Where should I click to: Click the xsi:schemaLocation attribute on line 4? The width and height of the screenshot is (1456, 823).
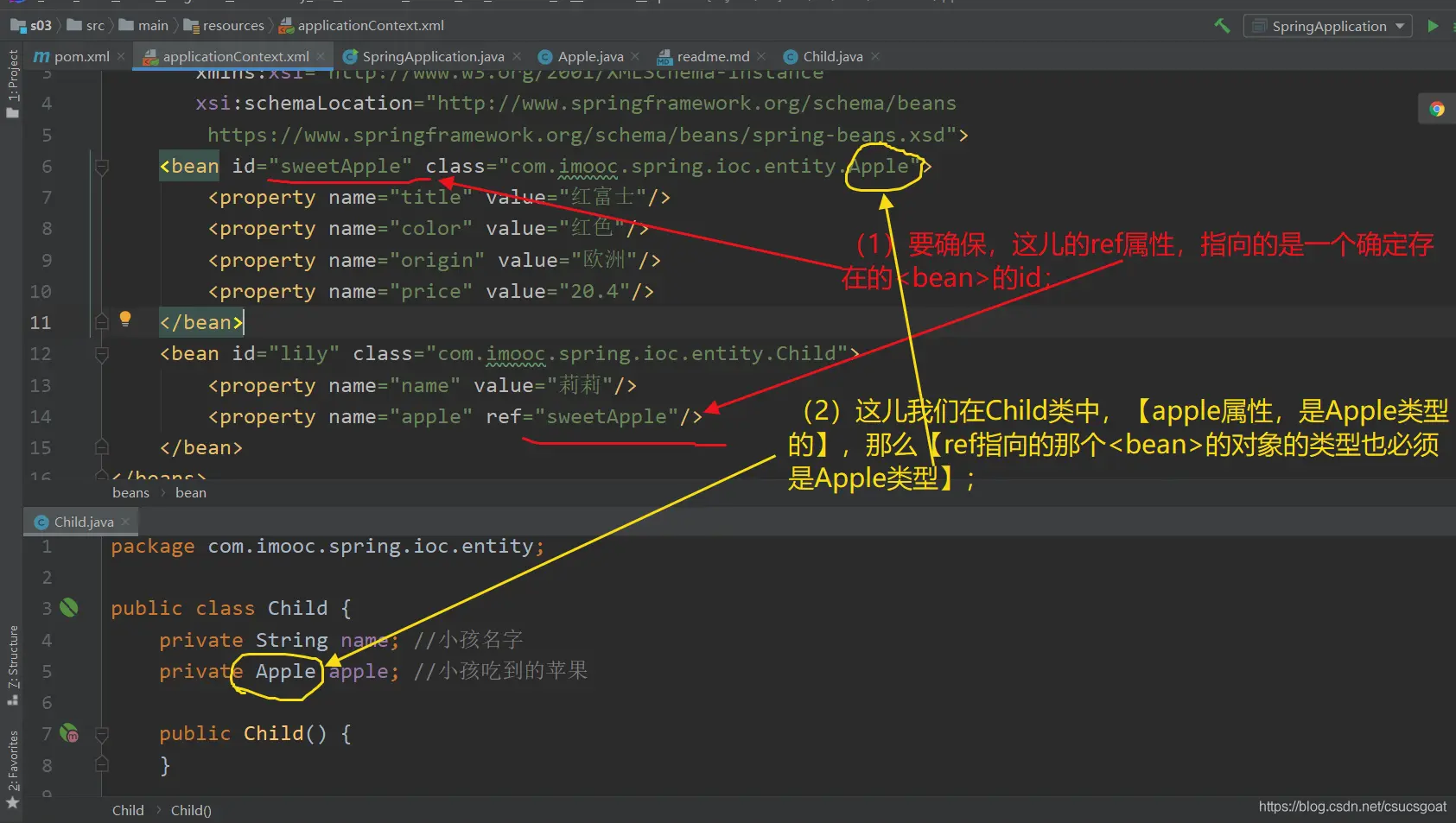[304, 103]
